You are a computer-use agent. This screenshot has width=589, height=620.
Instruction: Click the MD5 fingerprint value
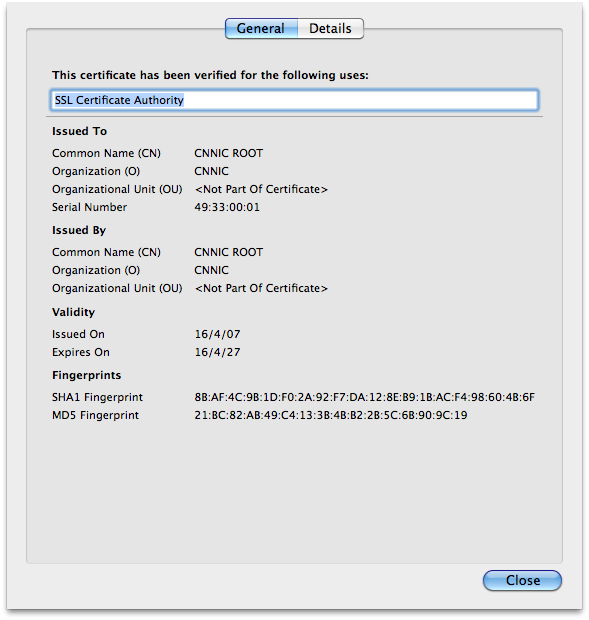[x=331, y=415]
